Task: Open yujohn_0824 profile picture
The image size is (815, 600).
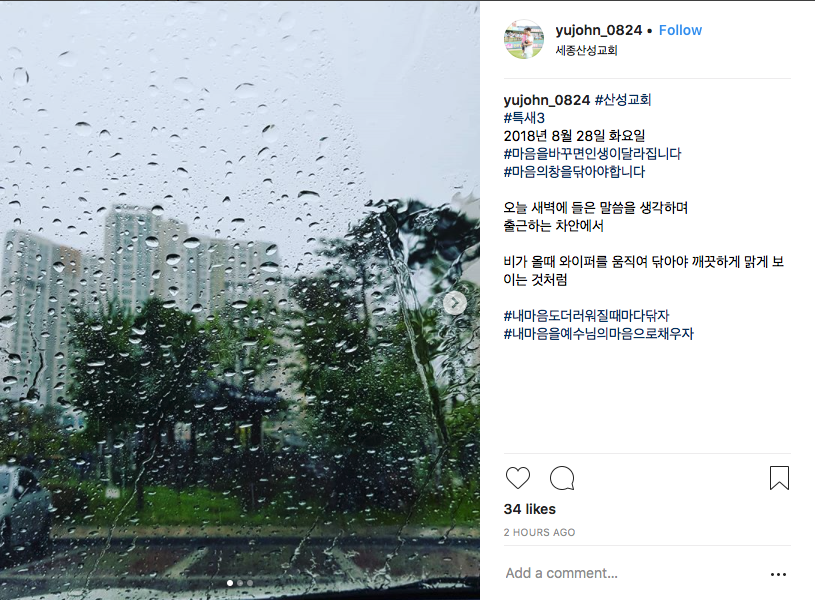Action: click(x=524, y=40)
